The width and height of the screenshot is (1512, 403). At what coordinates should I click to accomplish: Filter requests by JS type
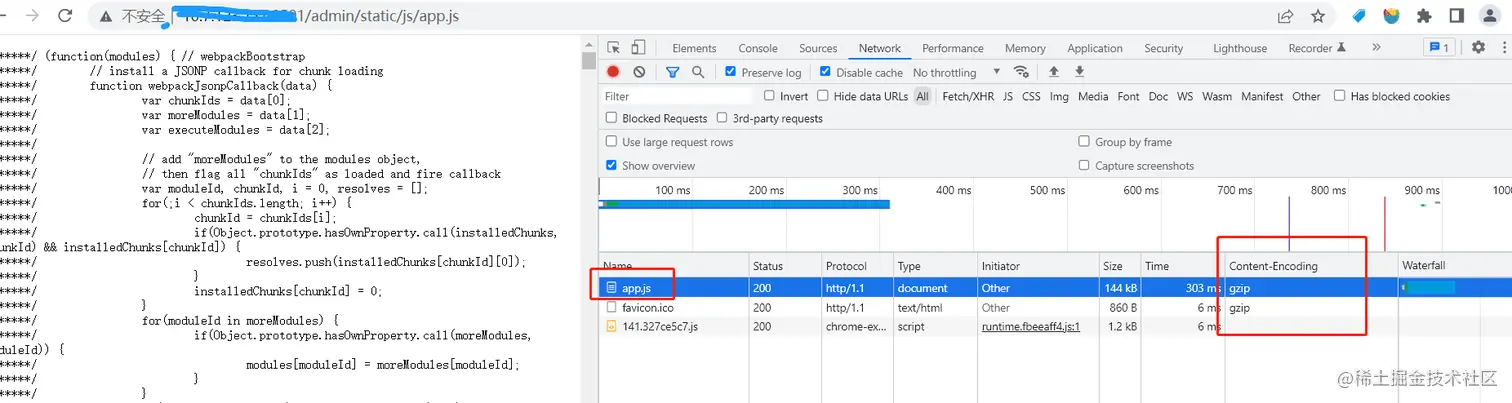coord(1008,96)
